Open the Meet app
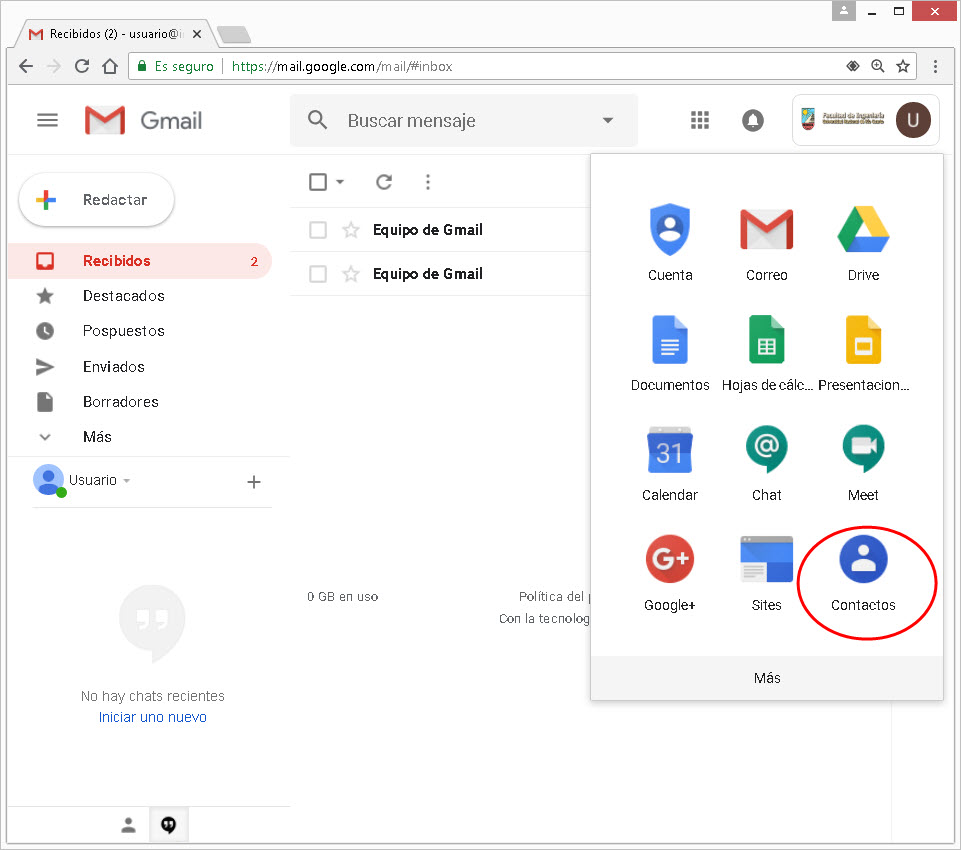 (863, 464)
